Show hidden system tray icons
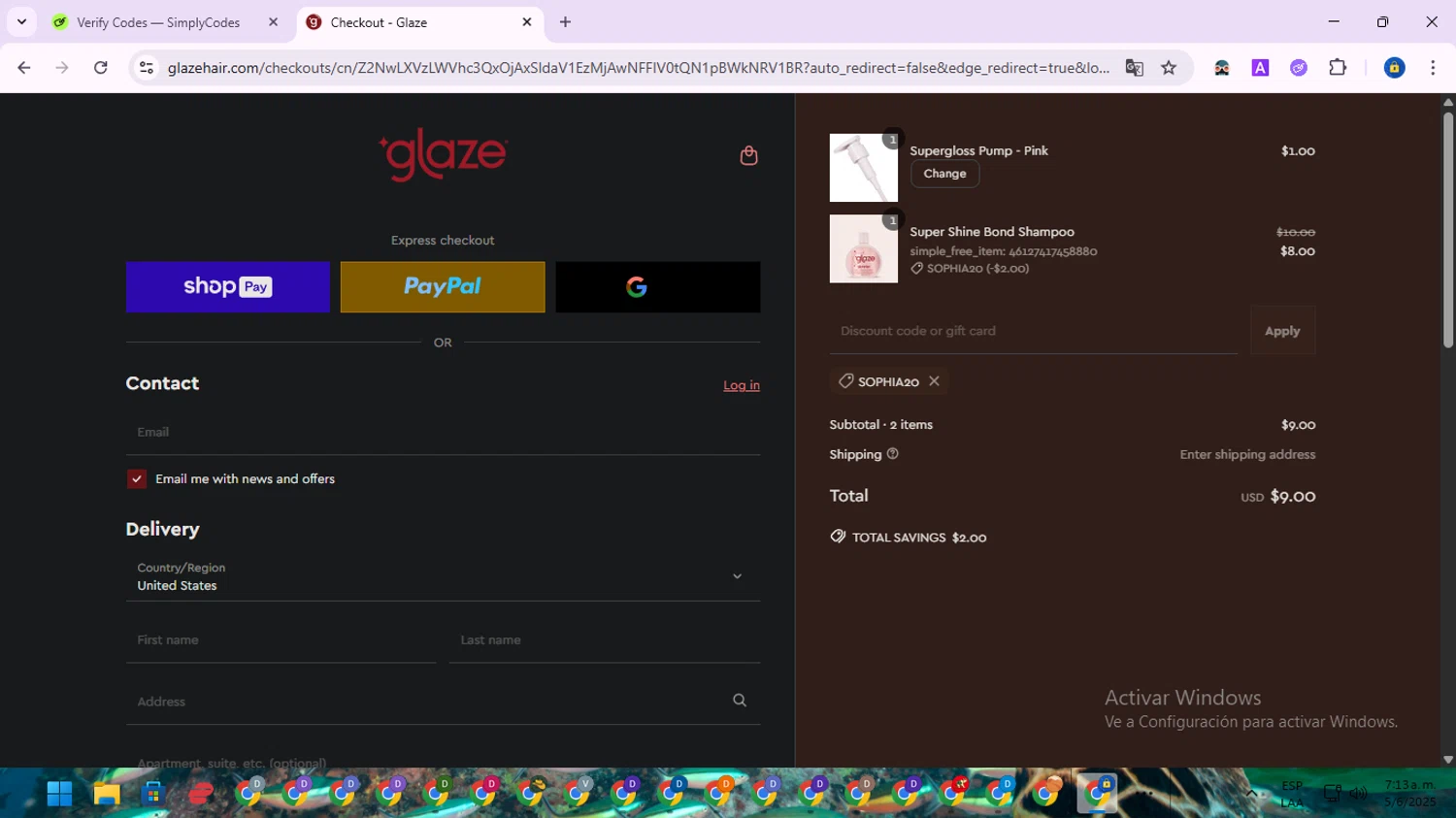The image size is (1456, 818). pos(1251,794)
